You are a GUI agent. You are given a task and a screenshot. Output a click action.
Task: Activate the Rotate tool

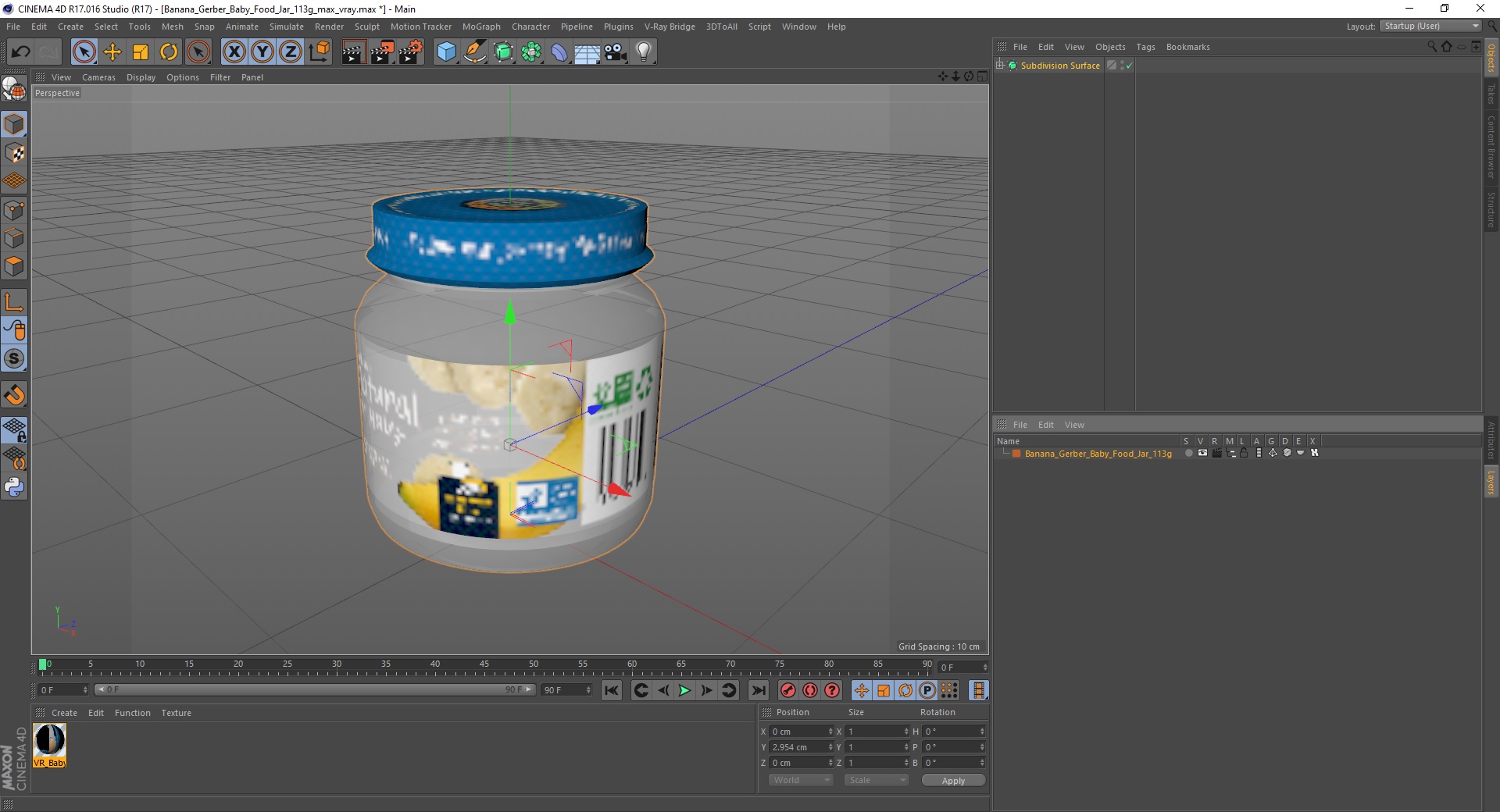click(x=169, y=52)
